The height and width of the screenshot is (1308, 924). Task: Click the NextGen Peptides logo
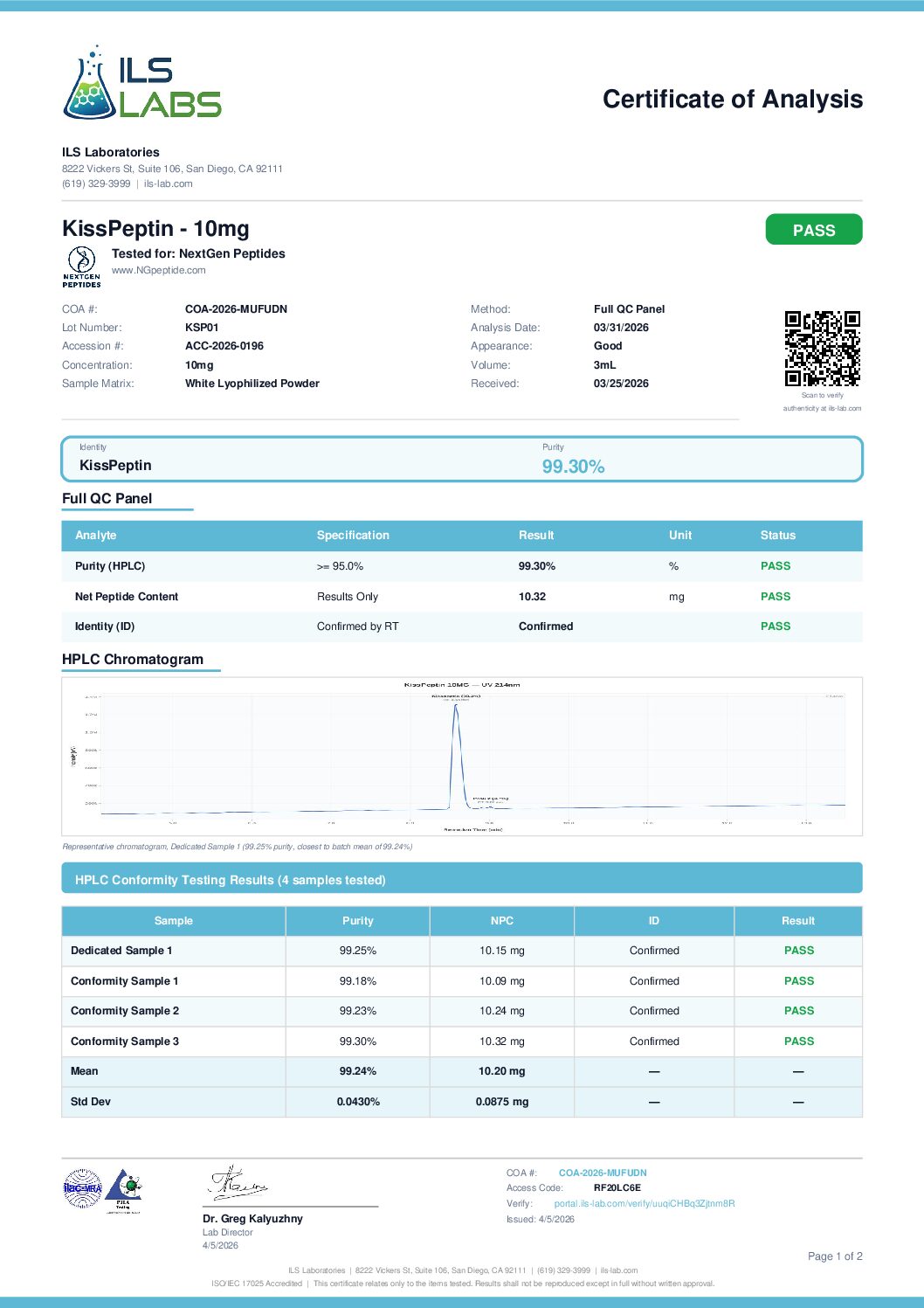pyautogui.click(x=81, y=266)
